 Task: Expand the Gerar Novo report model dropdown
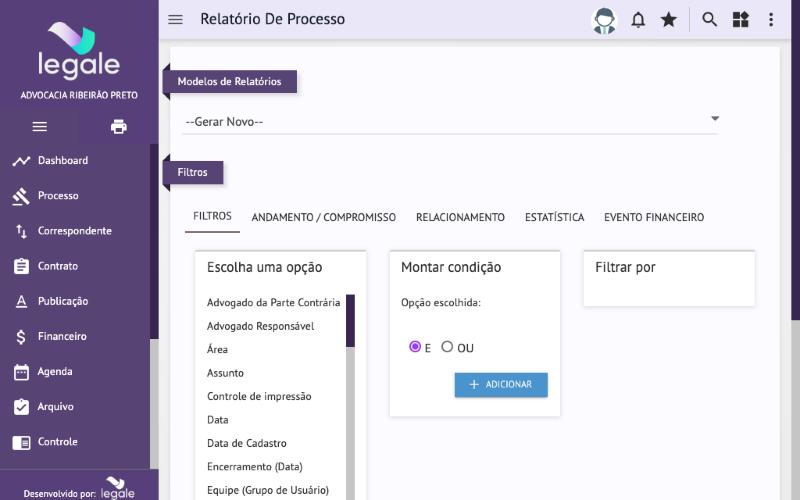(450, 121)
